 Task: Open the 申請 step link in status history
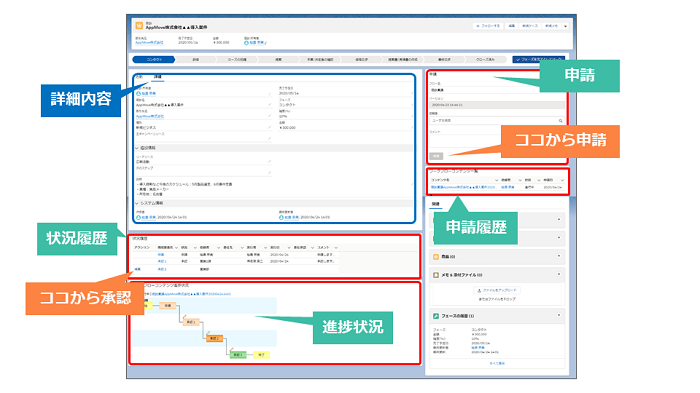coord(161,255)
